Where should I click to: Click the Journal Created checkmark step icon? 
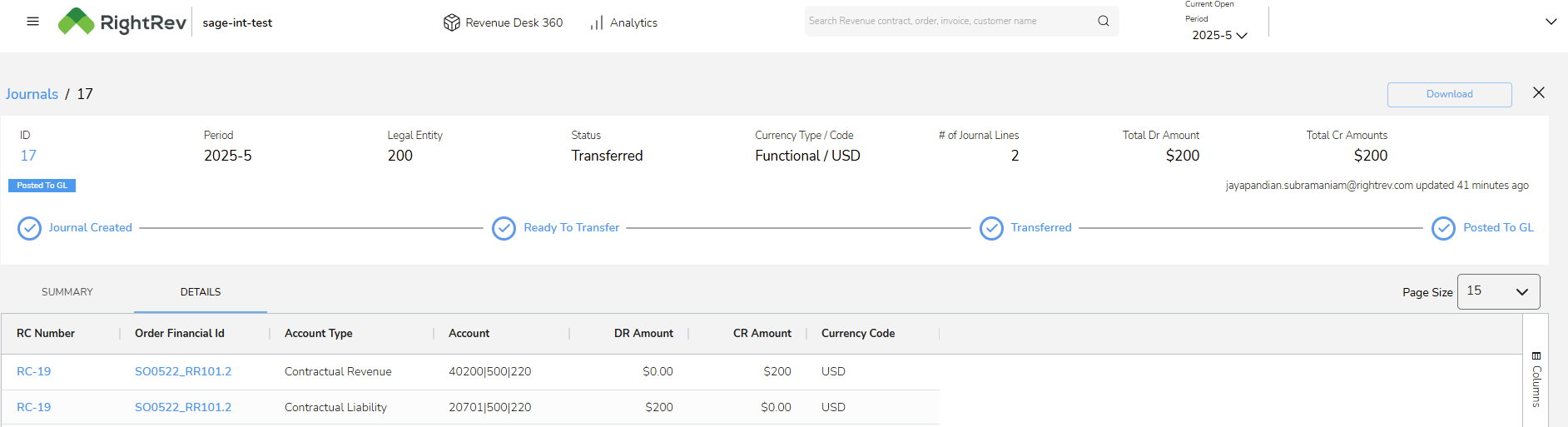(x=29, y=228)
